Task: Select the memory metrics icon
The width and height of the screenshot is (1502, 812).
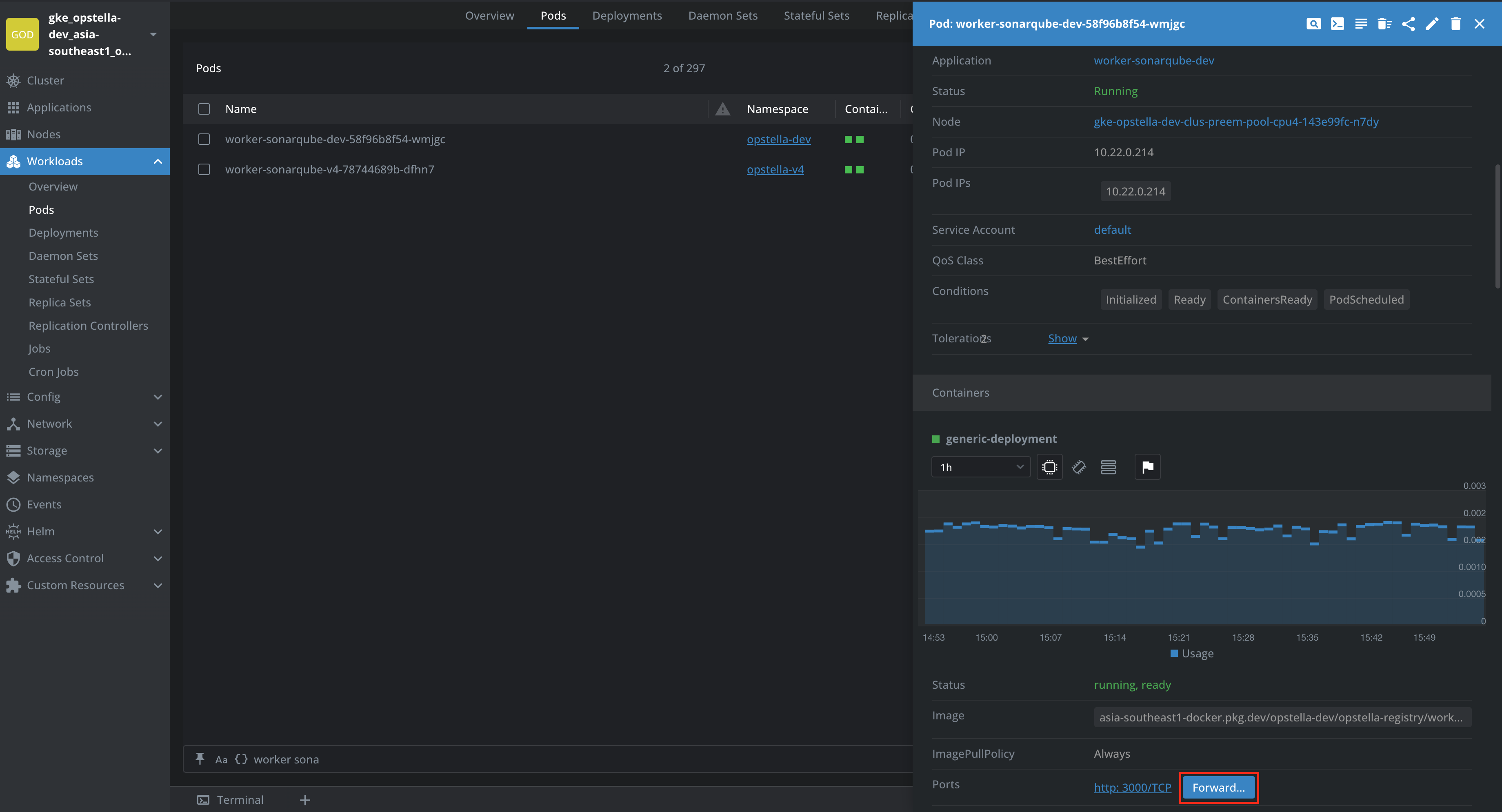Action: (x=1079, y=467)
